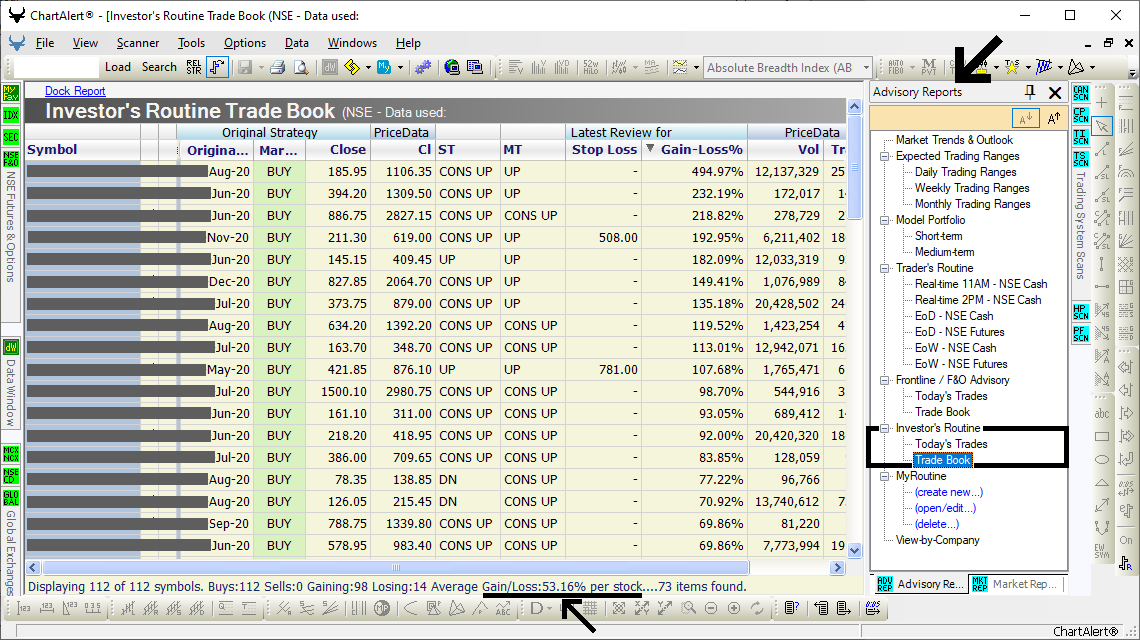This screenshot has height=640, width=1140.
Task: Click the NSE F&O sidebar icon
Action: point(11,159)
